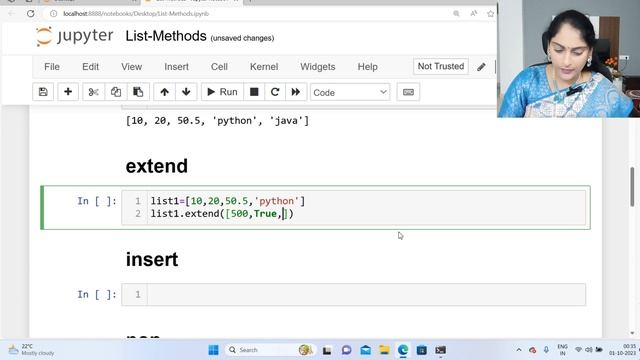This screenshot has height=360, width=640.
Task: Click the notebook vertical scrollbar thumb
Action: tap(632, 186)
